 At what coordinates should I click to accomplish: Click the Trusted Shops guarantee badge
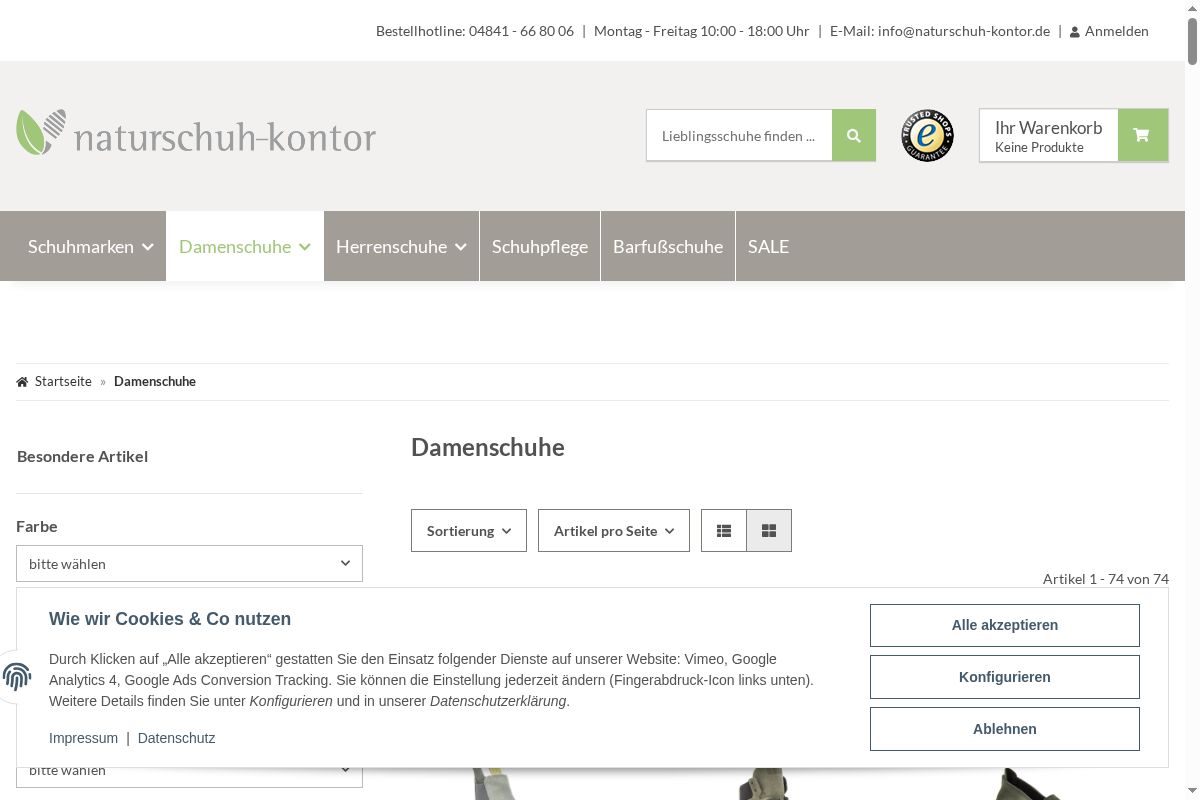927,136
